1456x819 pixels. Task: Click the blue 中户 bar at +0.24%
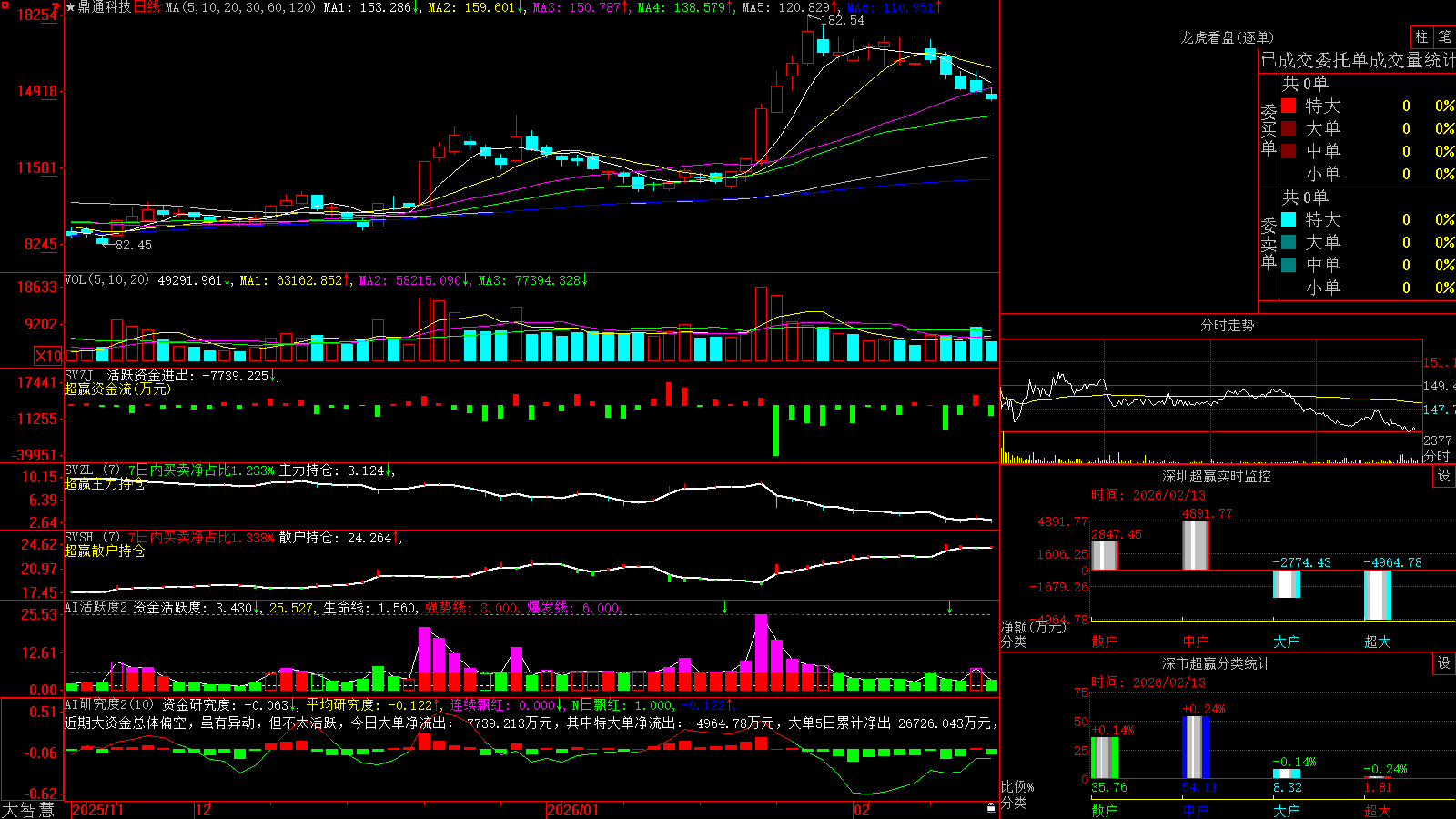(1195, 747)
